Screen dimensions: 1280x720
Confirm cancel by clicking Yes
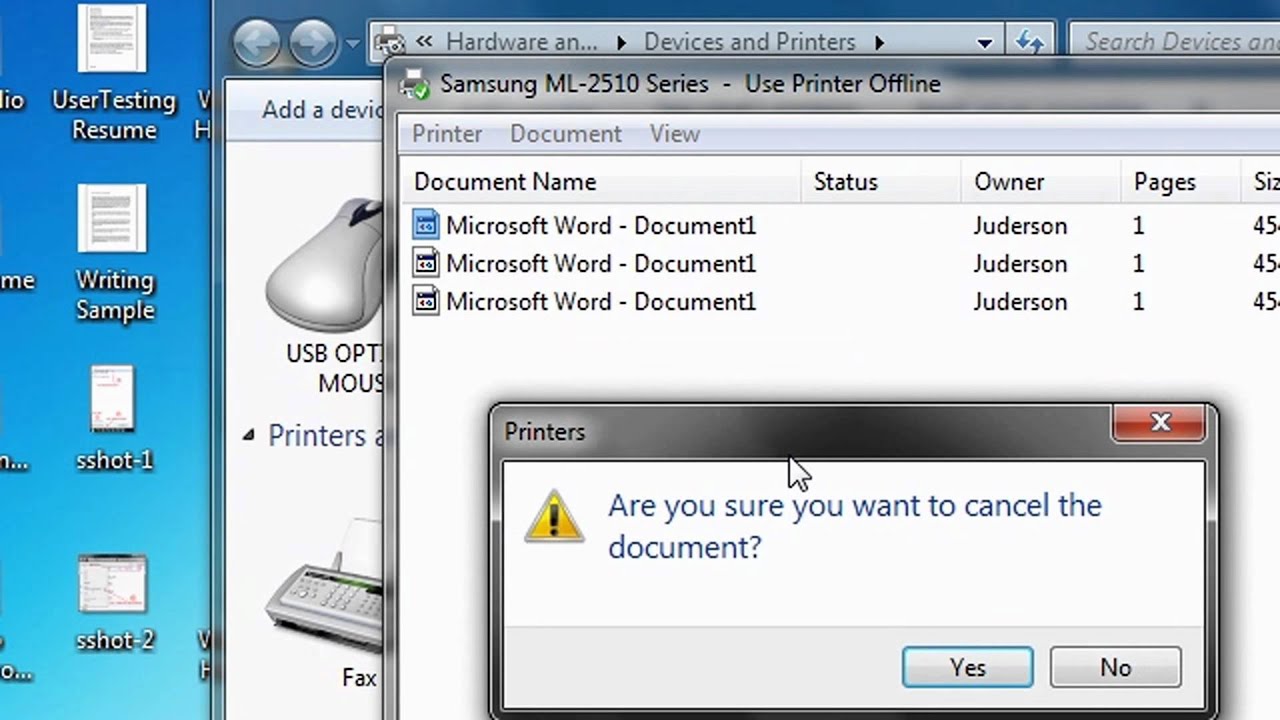click(x=967, y=667)
